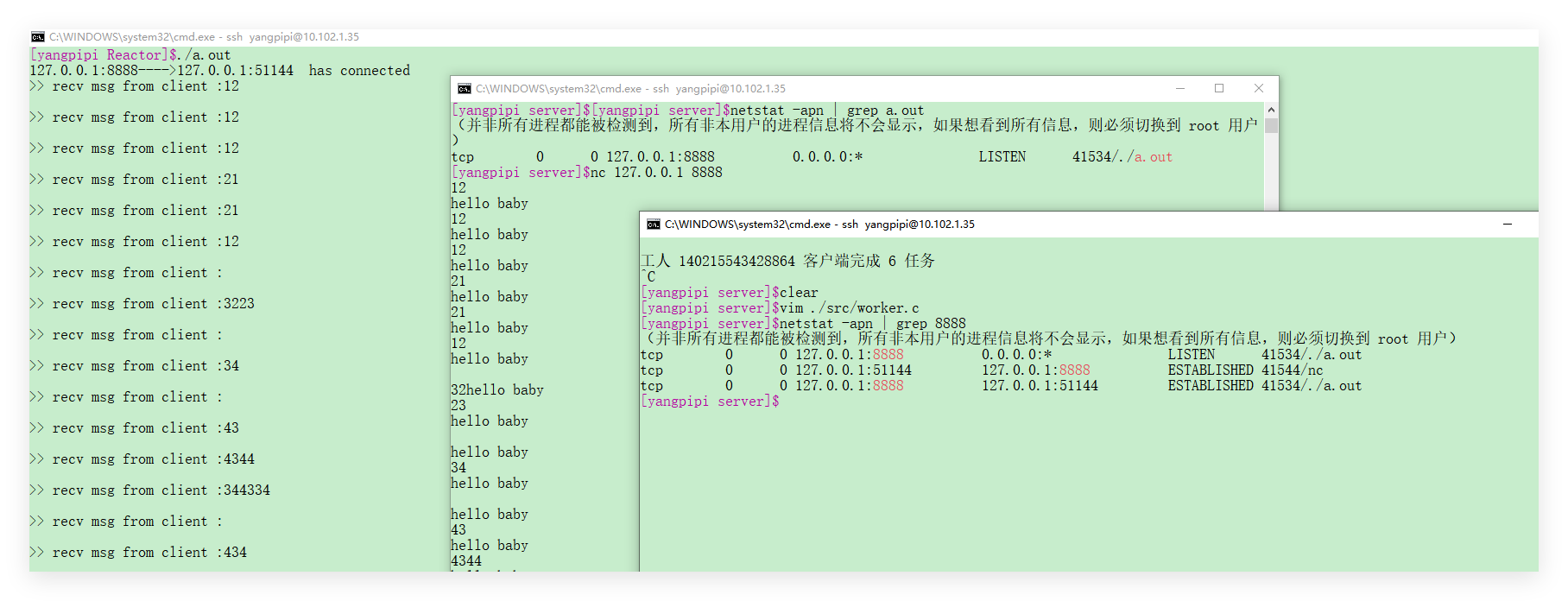This screenshot has height=601, width=1568.
Task: Click '4344' line at bottom of middle window
Action: [466, 561]
